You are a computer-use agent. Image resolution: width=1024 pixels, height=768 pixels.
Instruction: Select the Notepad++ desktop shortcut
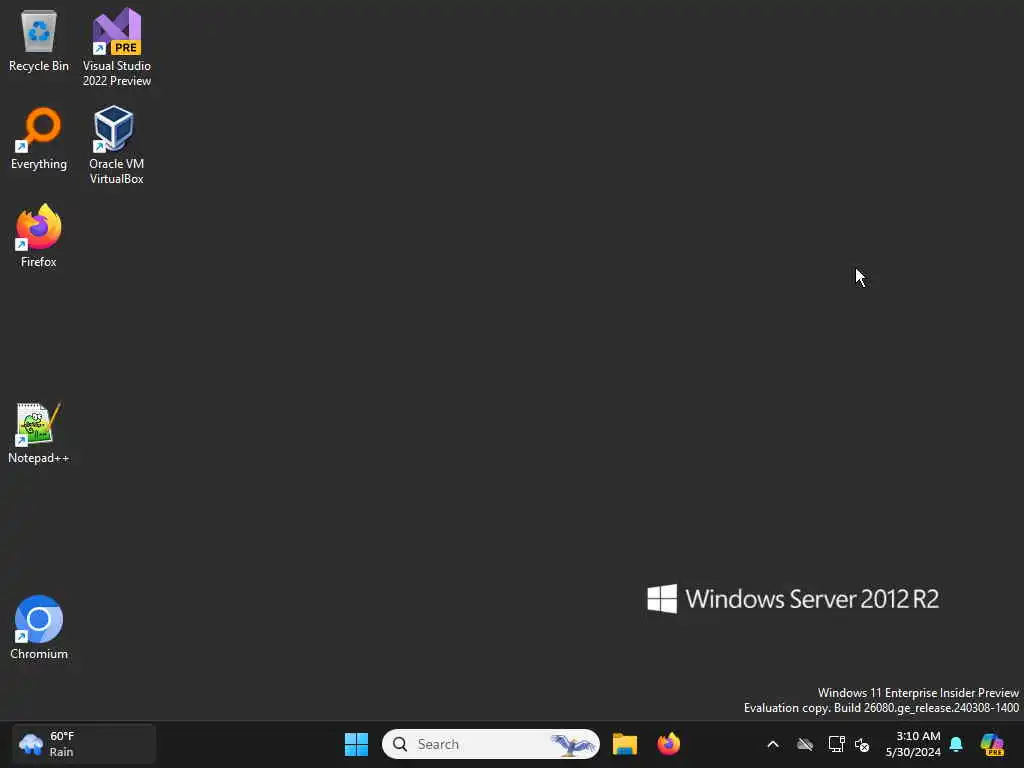click(x=39, y=432)
